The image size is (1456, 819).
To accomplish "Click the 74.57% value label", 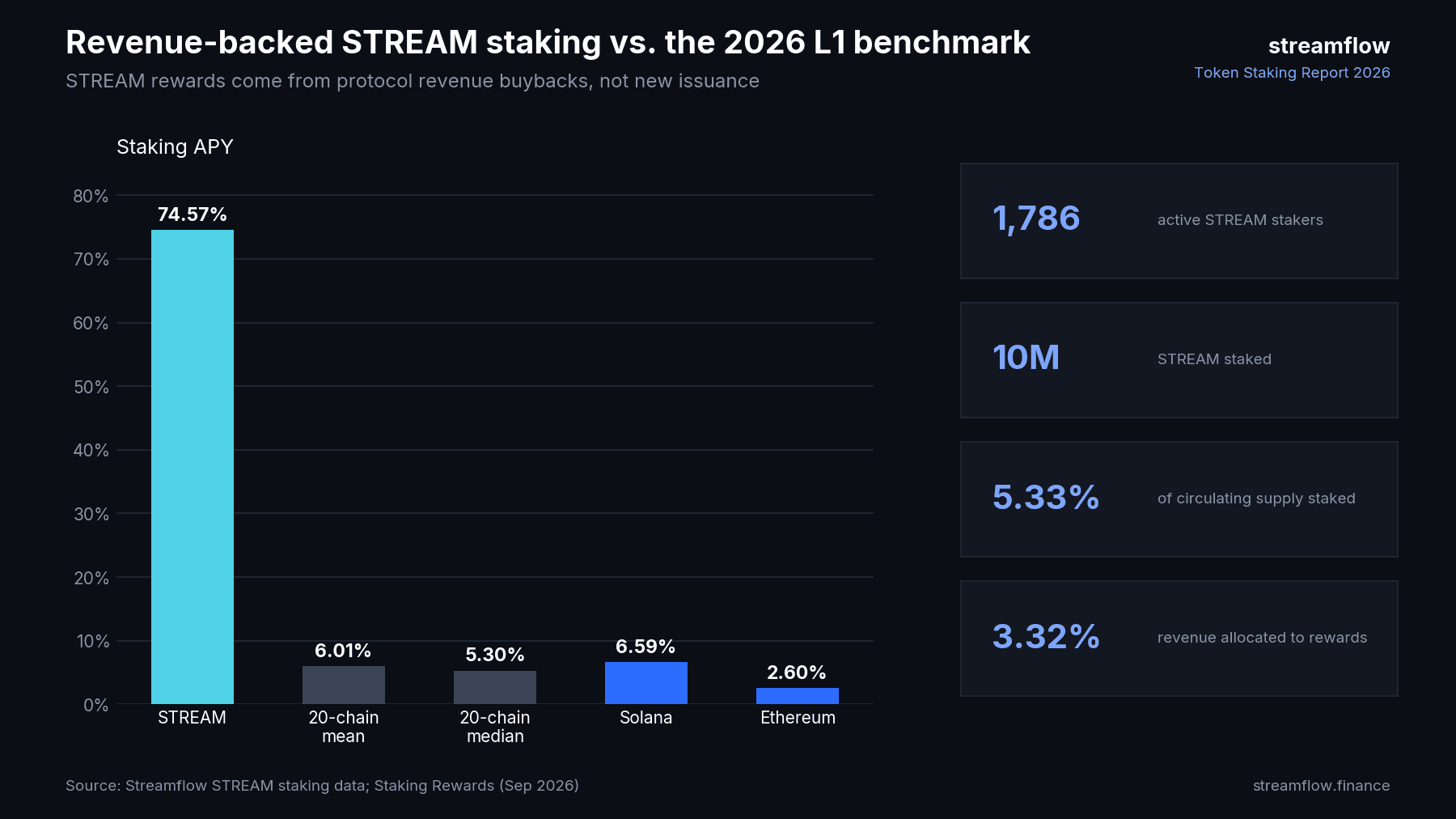I will pyautogui.click(x=193, y=214).
